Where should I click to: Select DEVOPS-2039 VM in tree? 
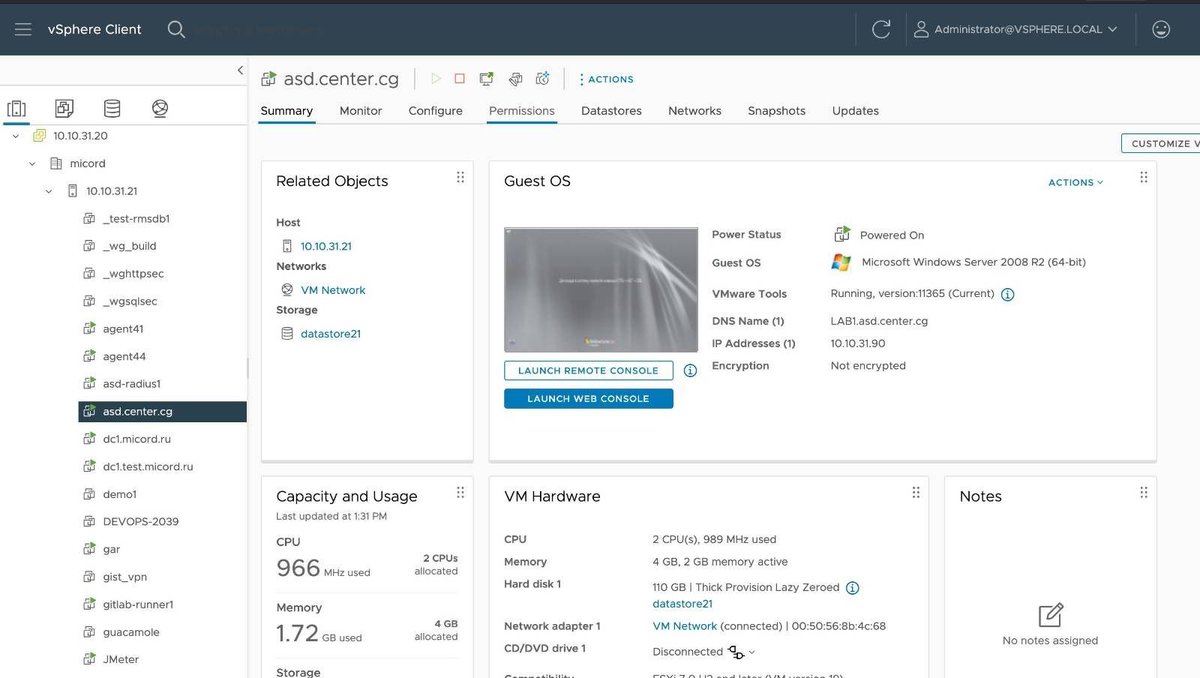(140, 522)
